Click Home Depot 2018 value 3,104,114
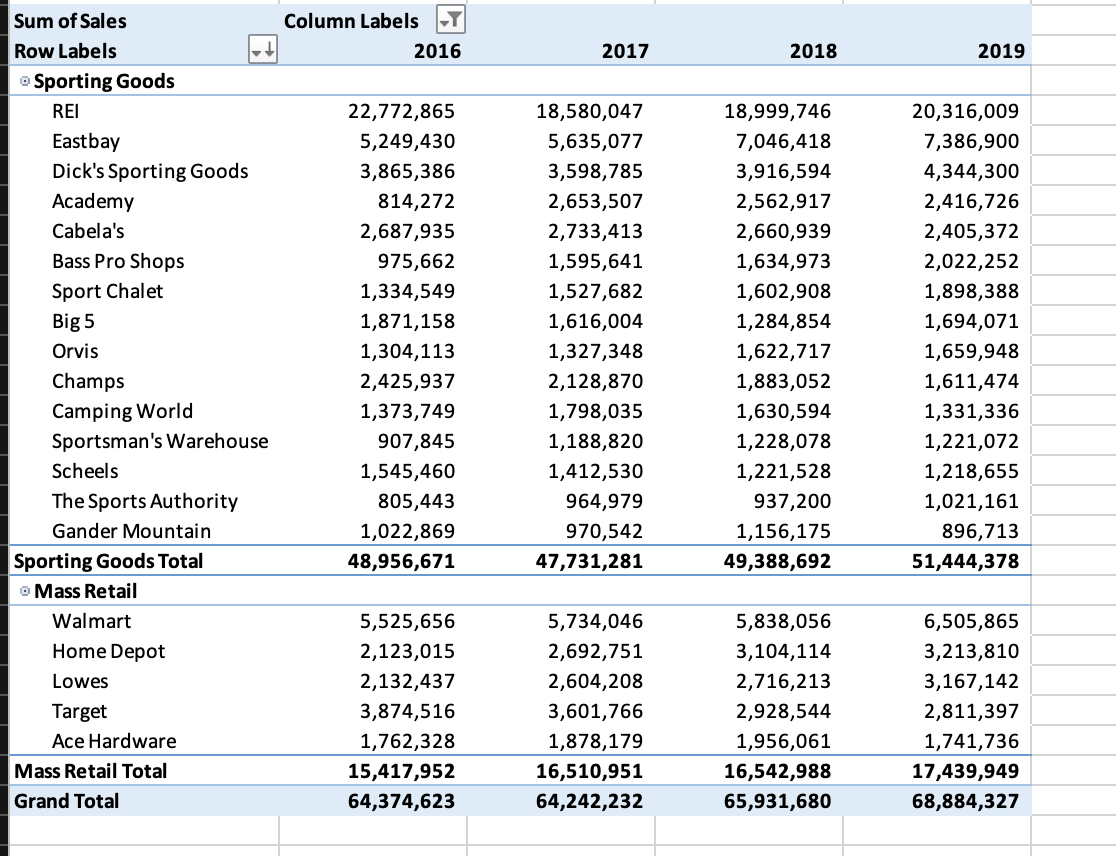The width and height of the screenshot is (1116, 856). pos(783,651)
